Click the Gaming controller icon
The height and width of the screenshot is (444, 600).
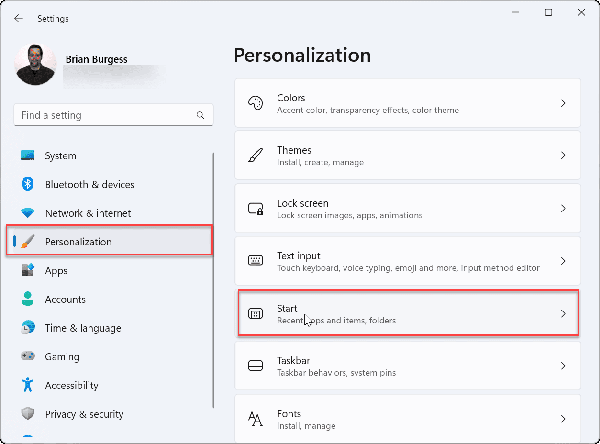click(28, 356)
